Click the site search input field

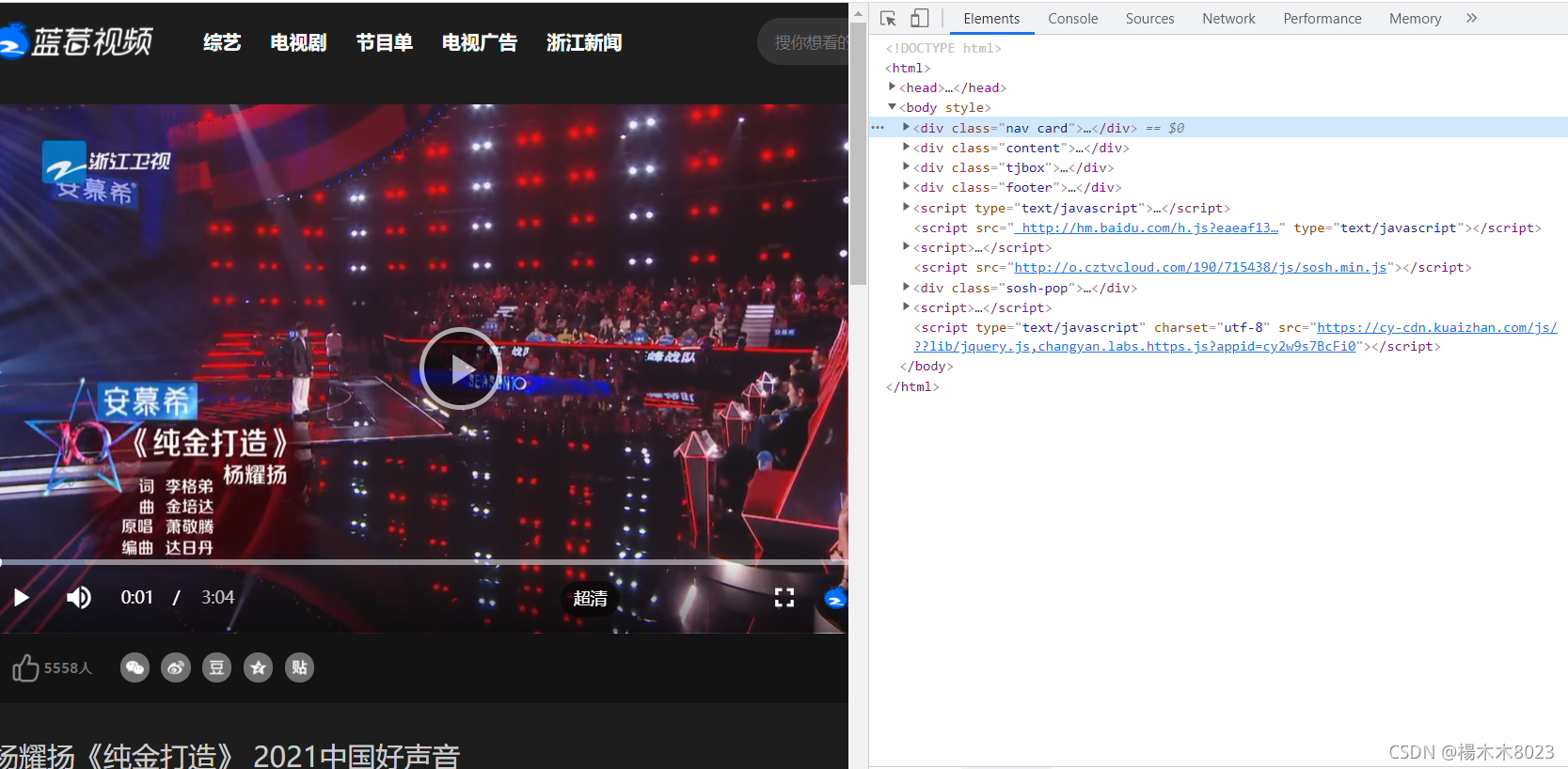(803, 42)
